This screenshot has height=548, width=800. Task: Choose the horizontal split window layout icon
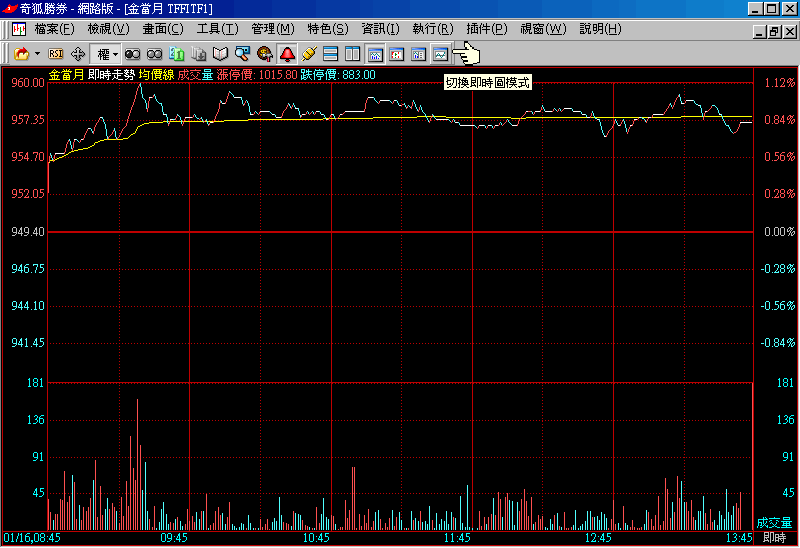click(331, 54)
